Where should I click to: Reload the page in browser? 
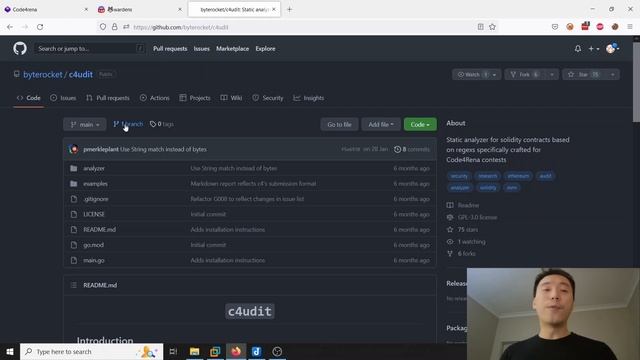click(40, 27)
